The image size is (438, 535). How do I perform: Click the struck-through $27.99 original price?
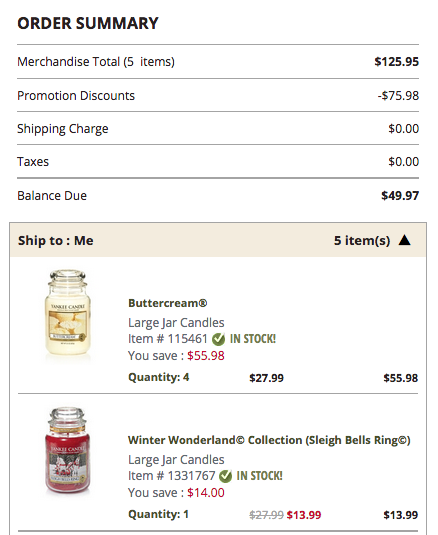pyautogui.click(x=266, y=515)
